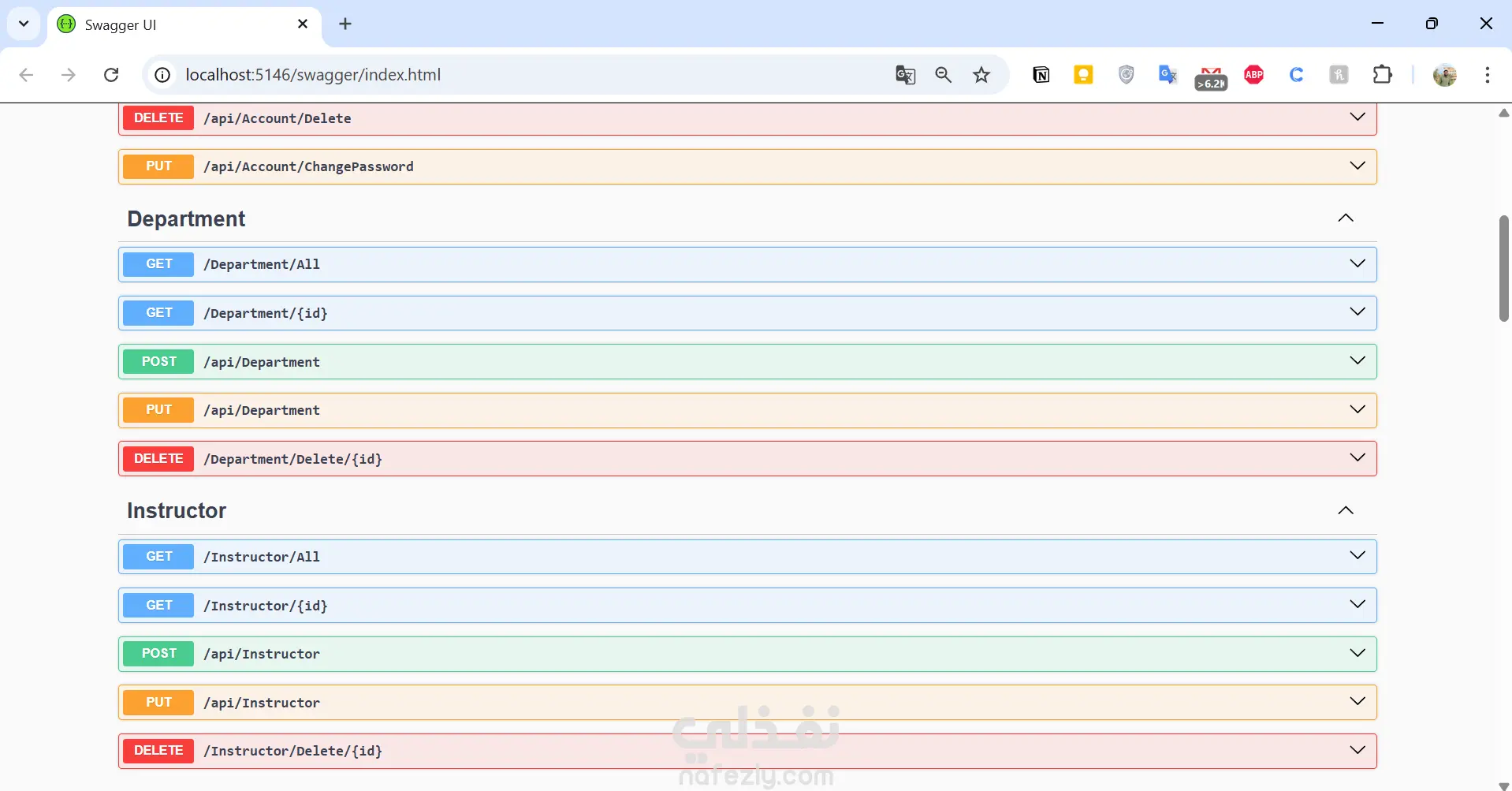The image size is (1512, 791).
Task: Click the browser Back arrow
Action: (26, 75)
